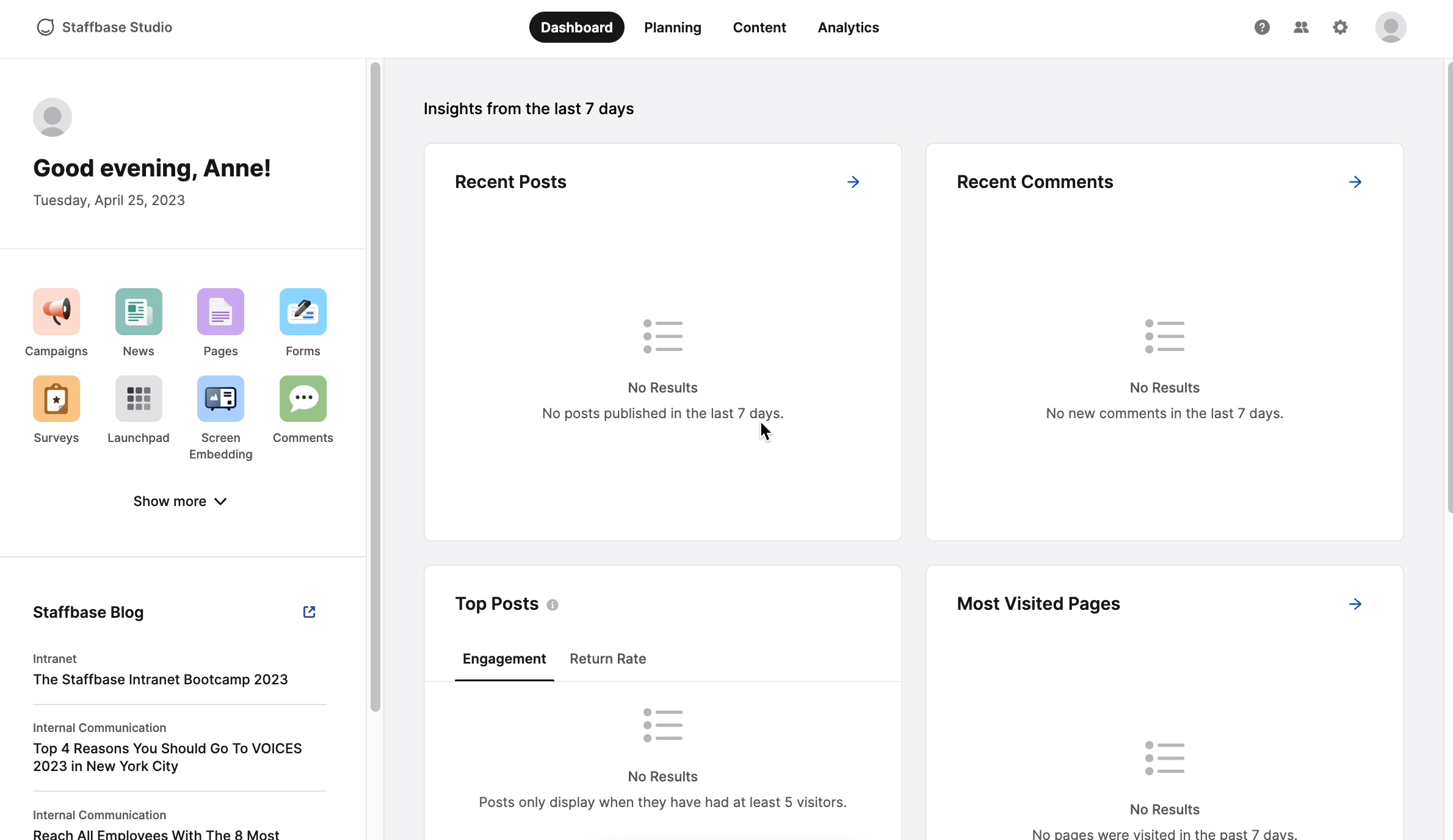
Task: Click 'Posts only display' visitors message
Action: point(663,802)
